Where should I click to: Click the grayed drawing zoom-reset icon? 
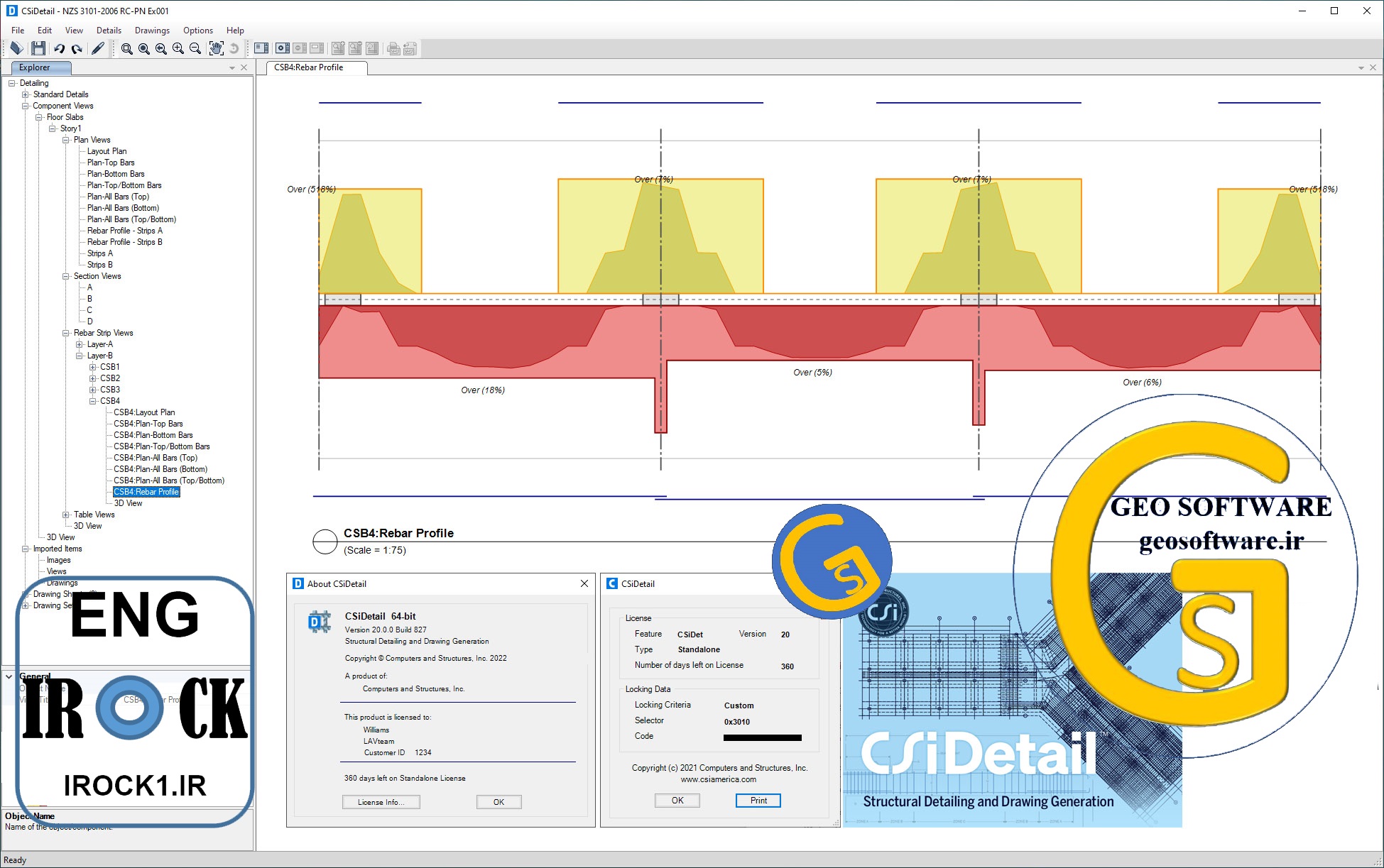(372, 48)
